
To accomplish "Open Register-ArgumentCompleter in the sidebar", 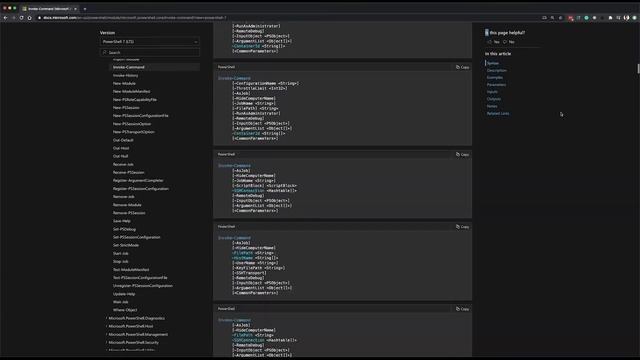I will pos(138,180).
